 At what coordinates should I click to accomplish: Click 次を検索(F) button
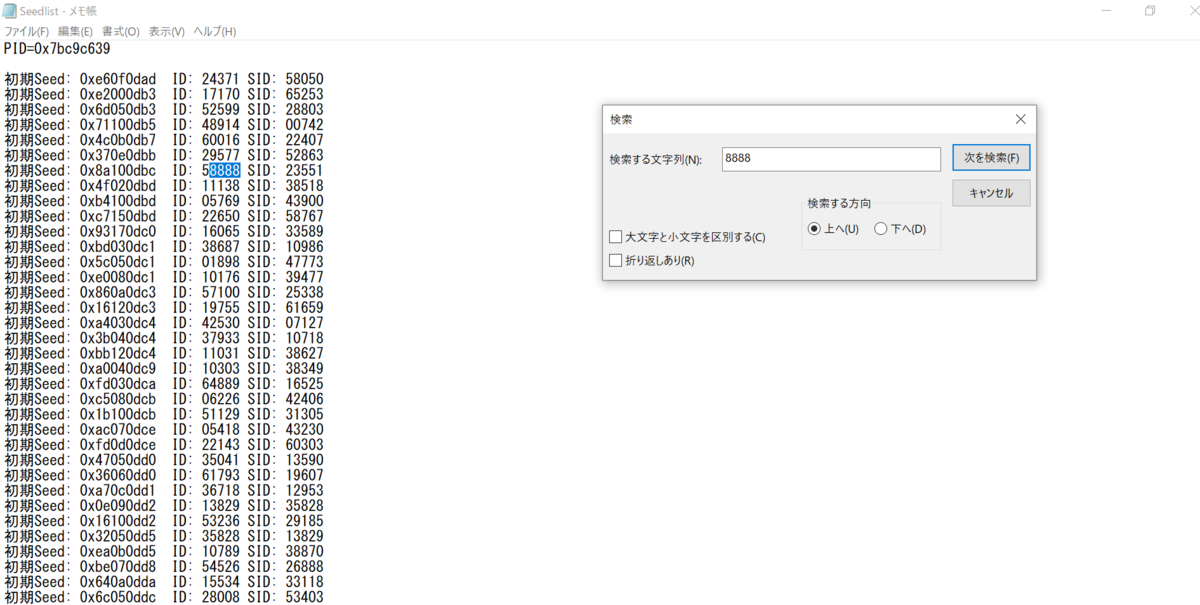point(991,158)
